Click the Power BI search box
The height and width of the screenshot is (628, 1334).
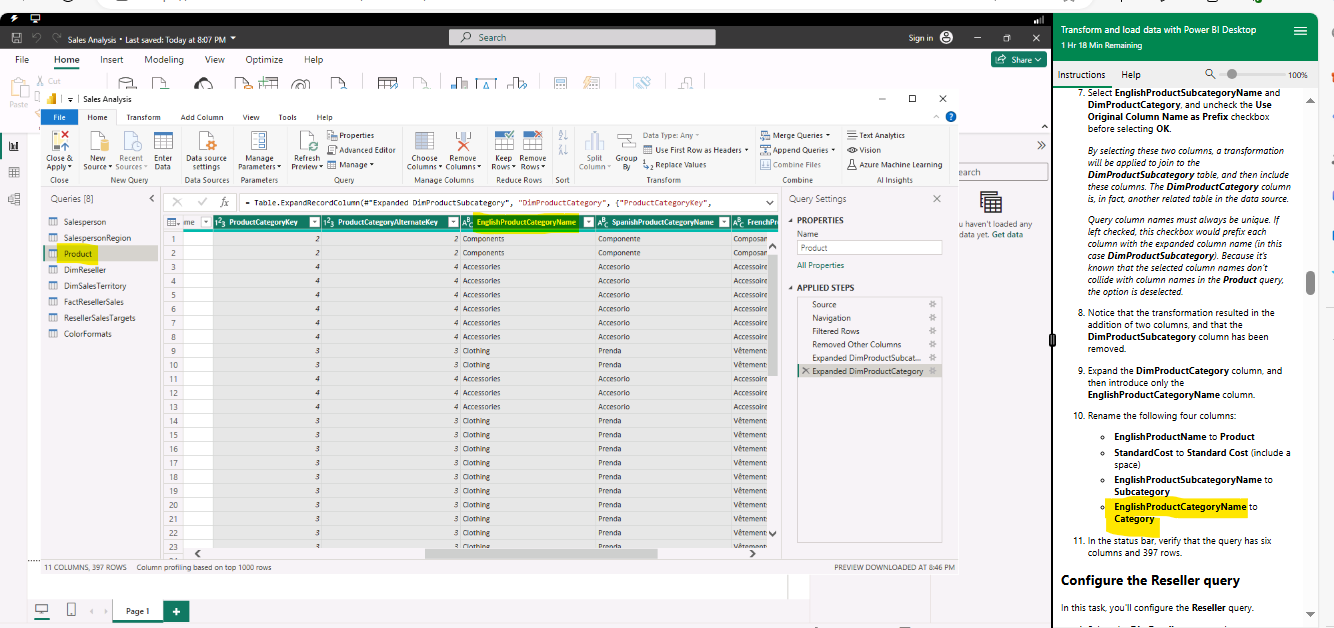582,37
